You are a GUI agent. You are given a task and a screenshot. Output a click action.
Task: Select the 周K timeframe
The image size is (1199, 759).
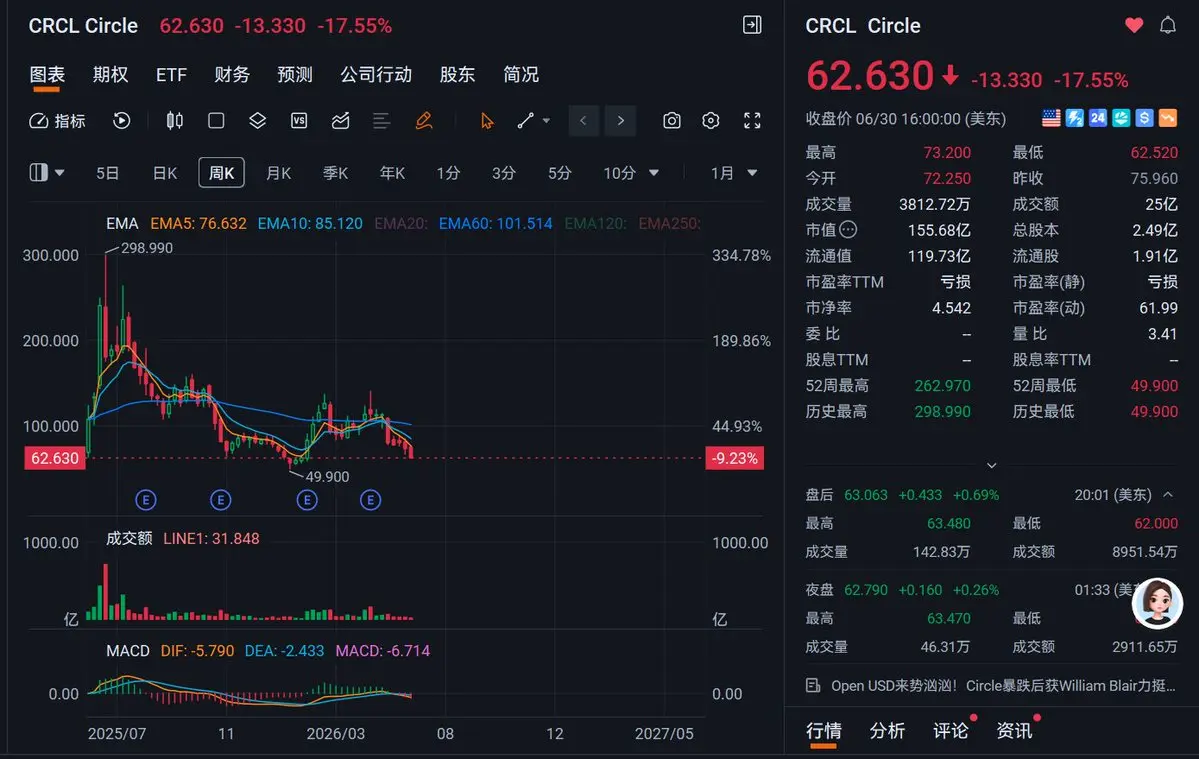click(x=221, y=173)
